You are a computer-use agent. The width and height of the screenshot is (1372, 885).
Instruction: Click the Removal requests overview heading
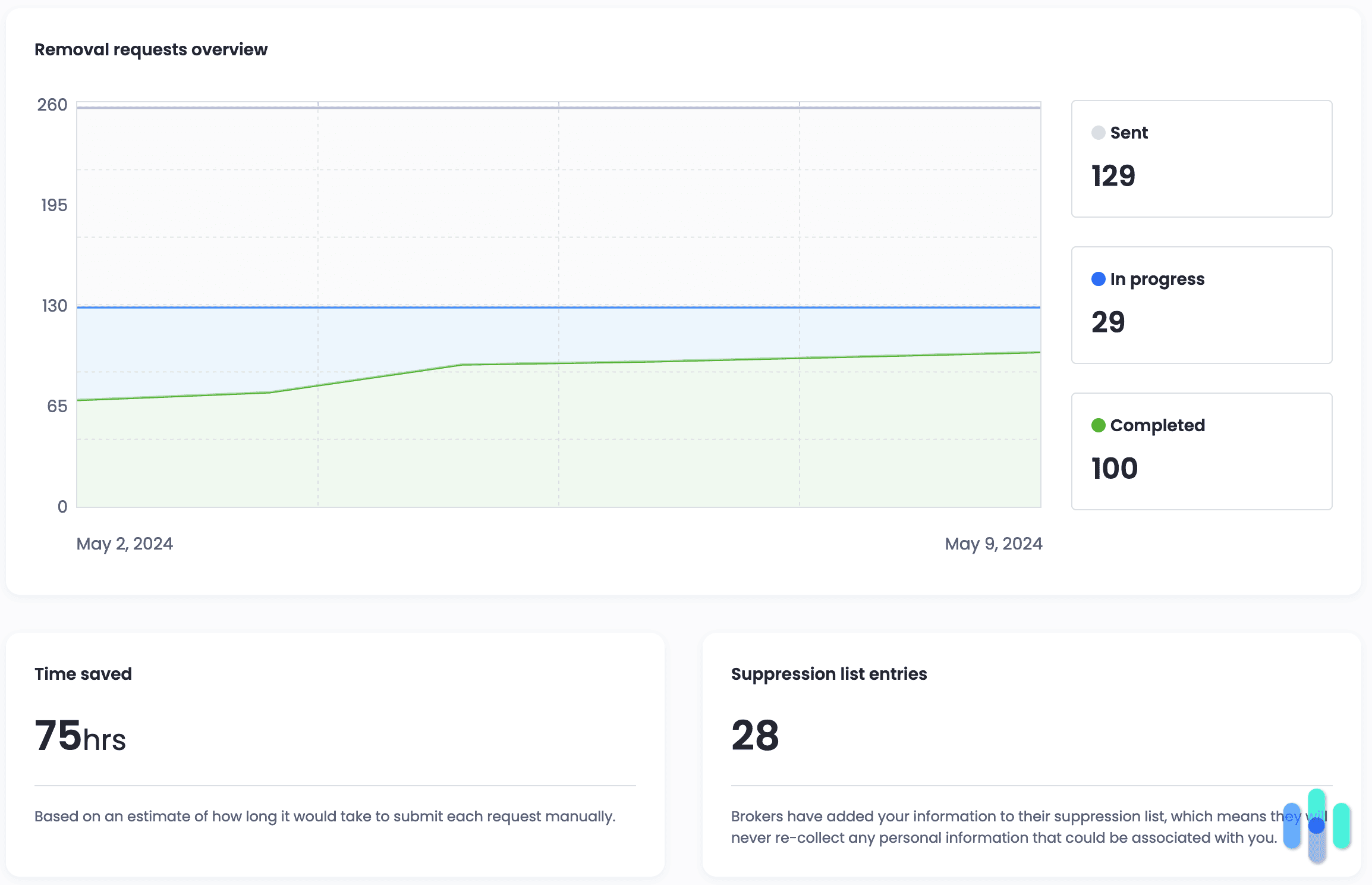pos(151,49)
